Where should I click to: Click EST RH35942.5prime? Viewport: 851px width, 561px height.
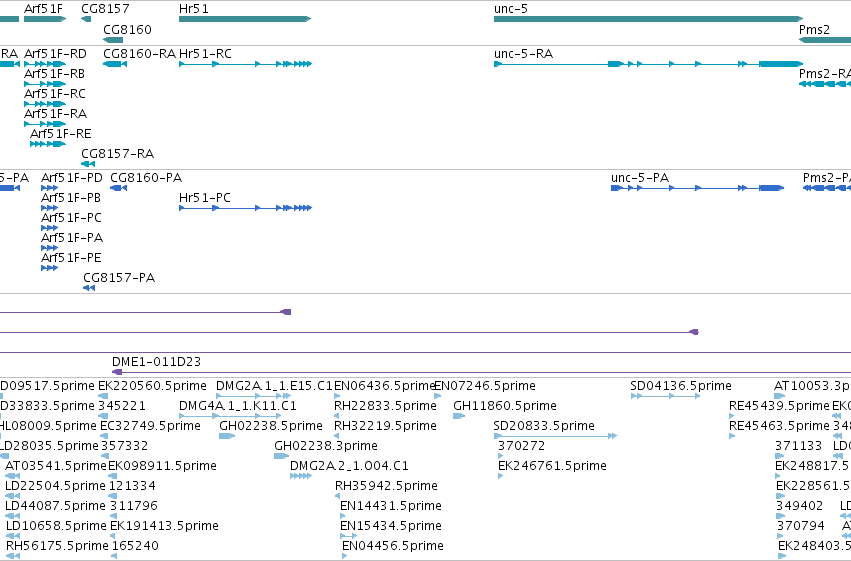386,486
